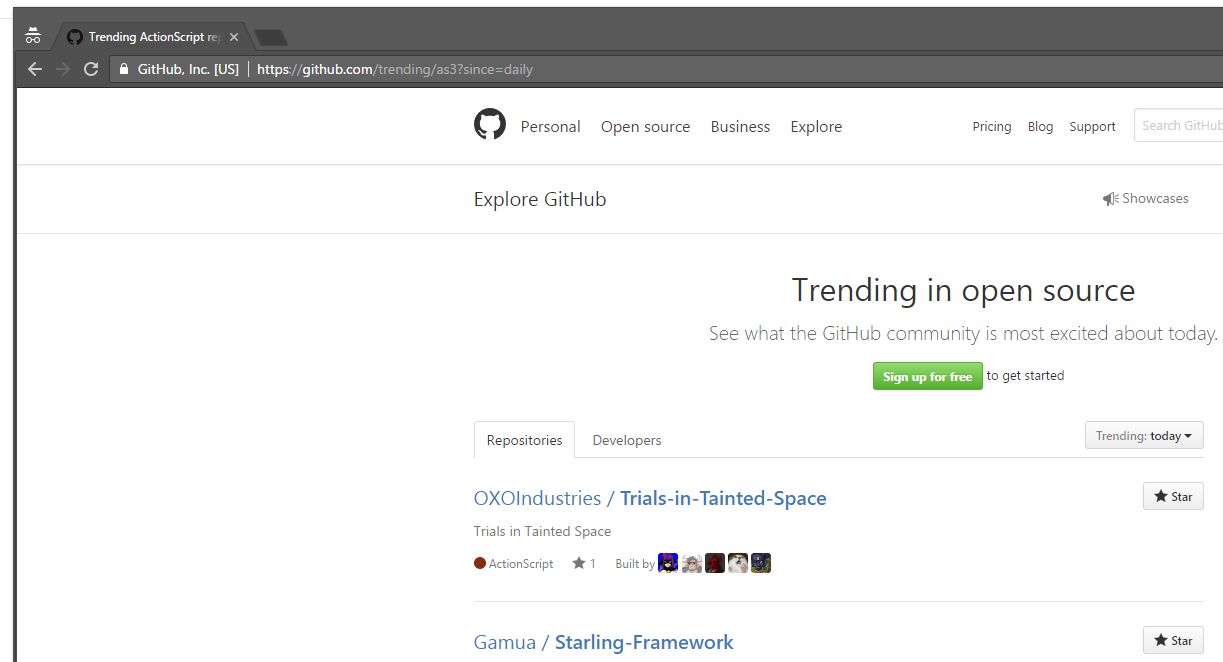This screenshot has width=1223, height=662.
Task: Star the Trials-in-Tainted-Space repository
Action: (x=1173, y=496)
